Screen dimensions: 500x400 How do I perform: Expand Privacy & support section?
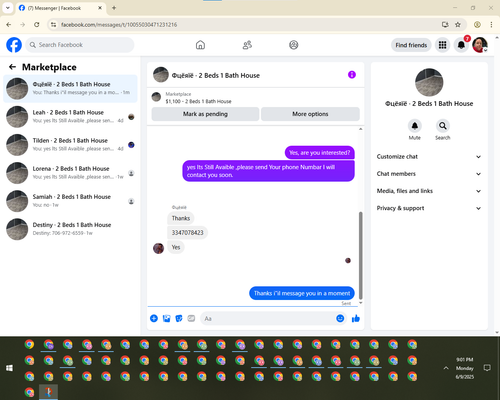point(429,208)
